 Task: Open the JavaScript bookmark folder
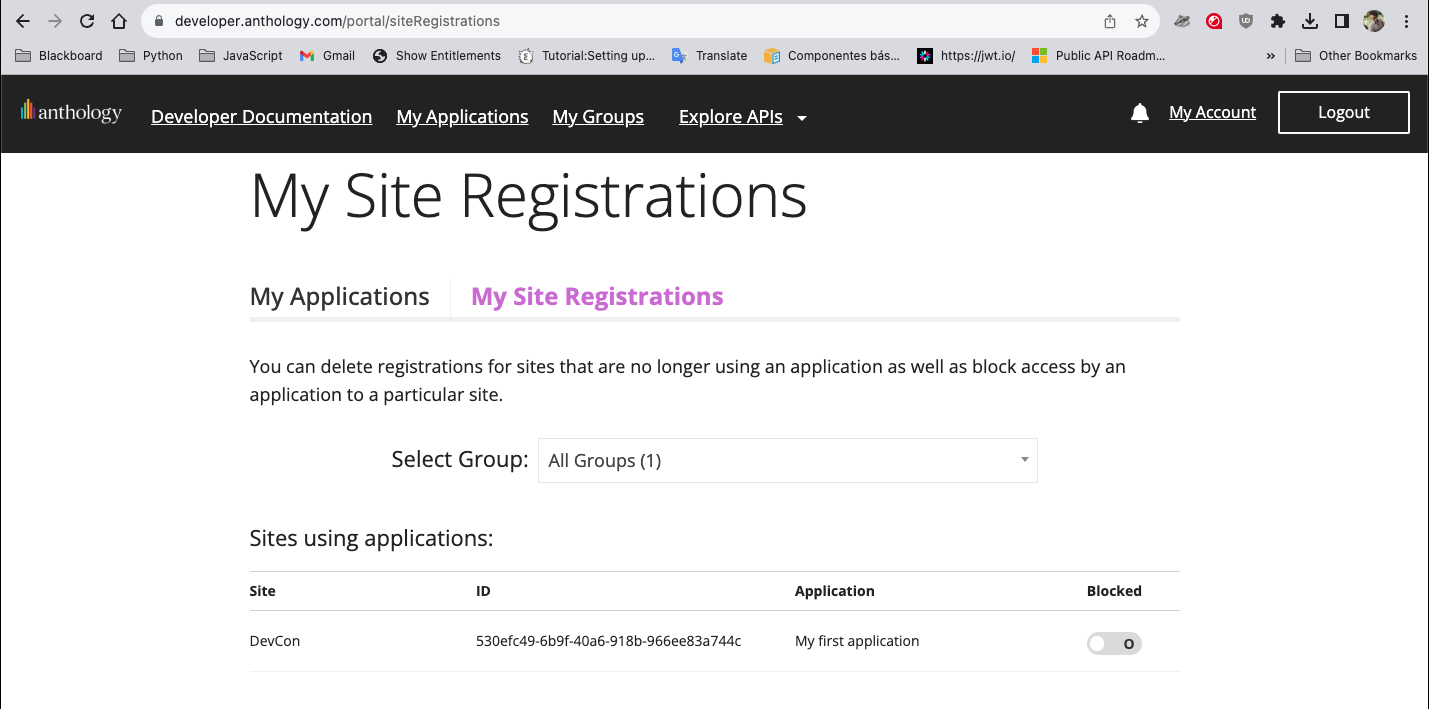pos(241,56)
